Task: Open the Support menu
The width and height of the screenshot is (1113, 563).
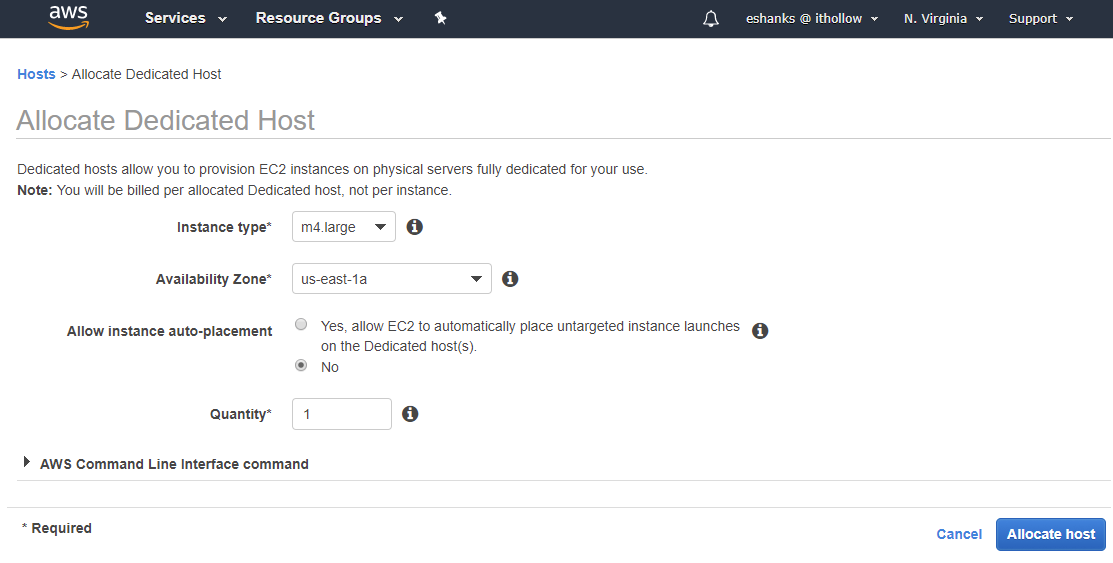Action: (x=1040, y=19)
